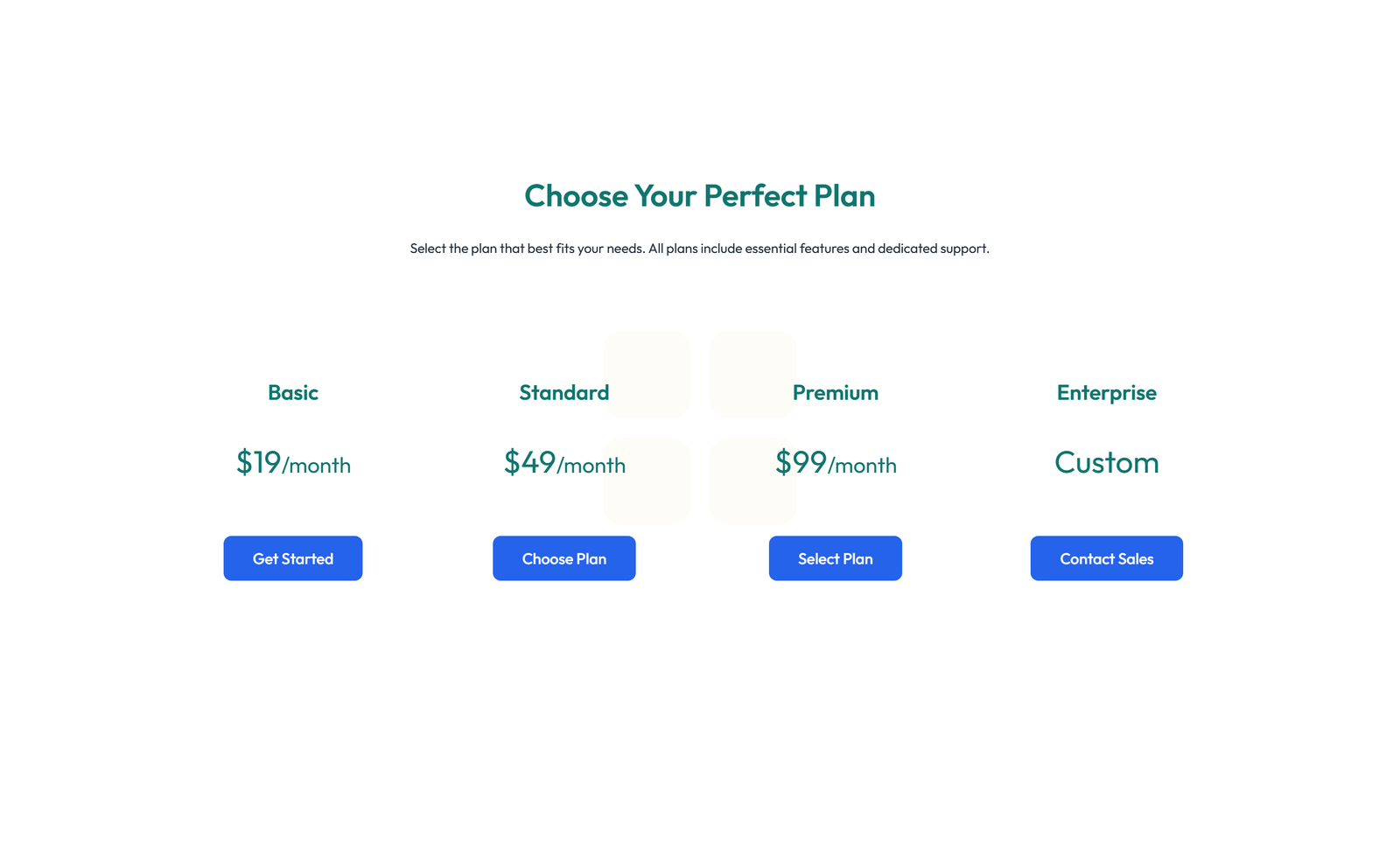Click Contact Sales for Enterprise
This screenshot has width=1400, height=856.
(1106, 558)
